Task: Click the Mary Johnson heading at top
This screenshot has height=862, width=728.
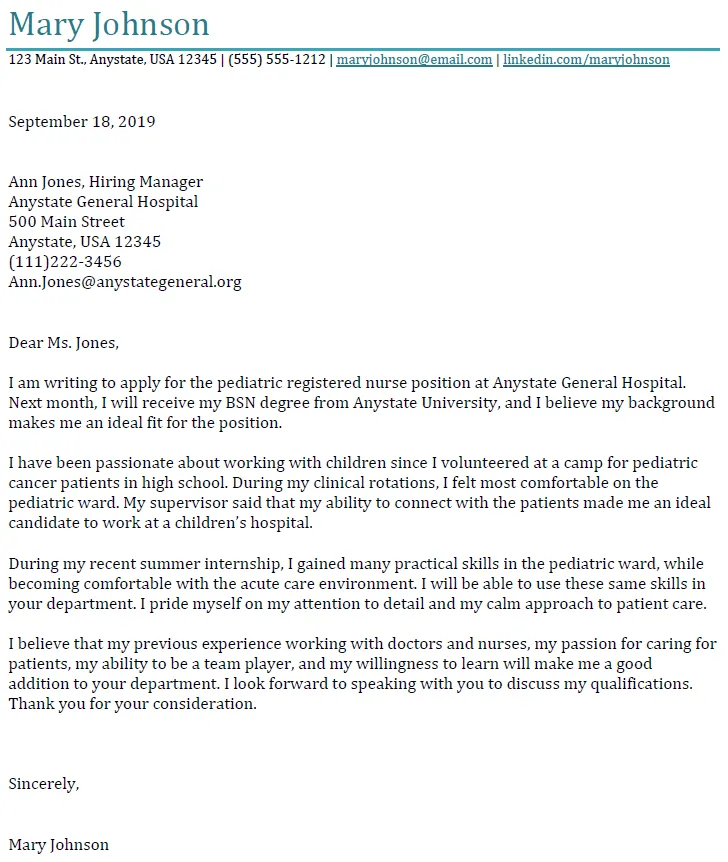Action: click(109, 24)
